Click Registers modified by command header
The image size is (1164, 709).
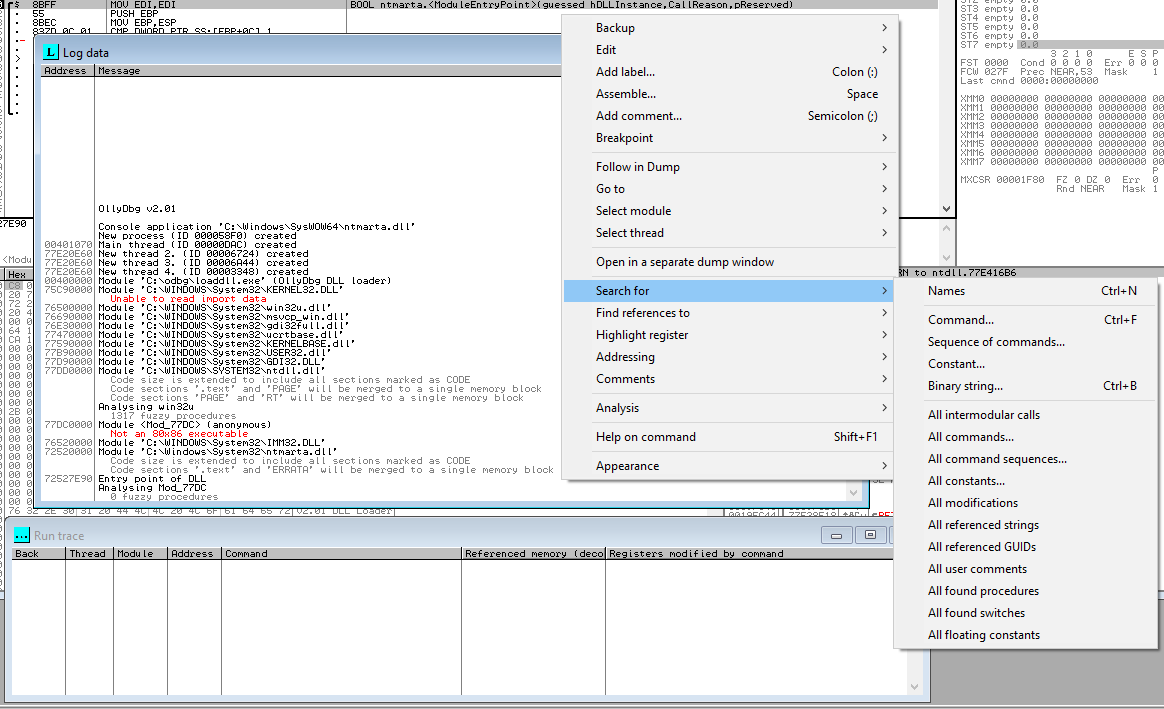[750, 554]
